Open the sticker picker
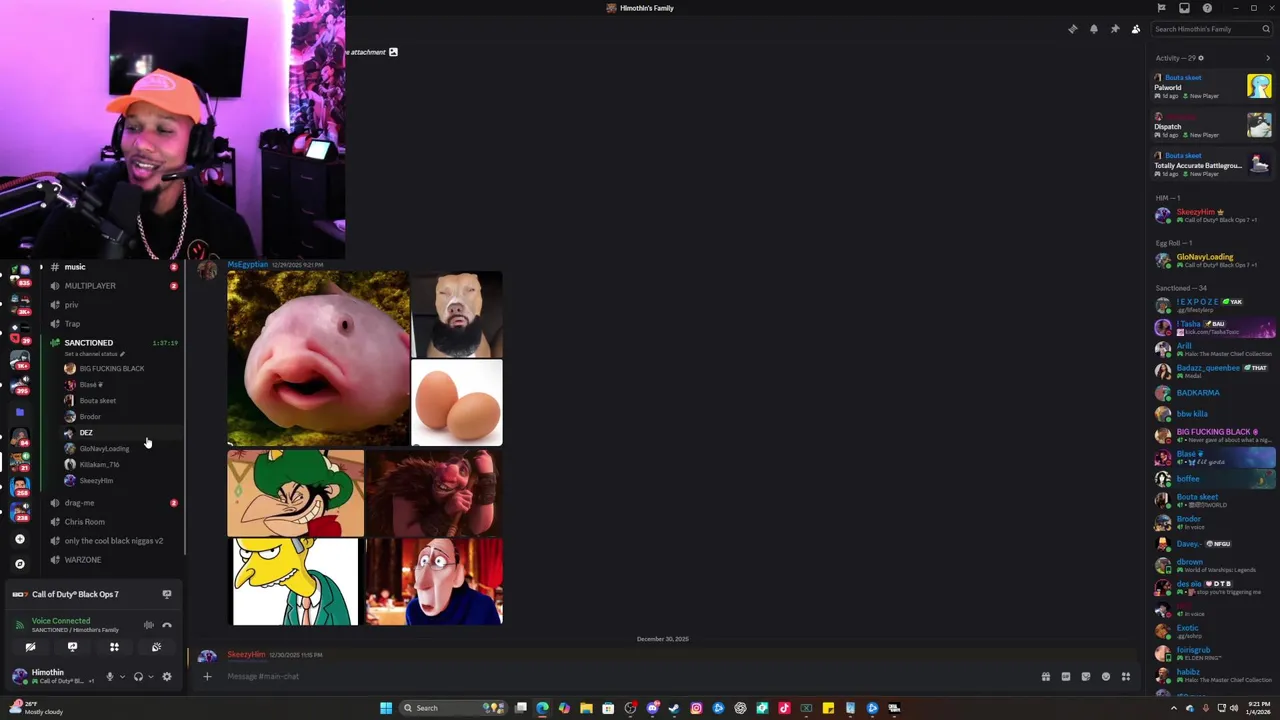 [1086, 677]
